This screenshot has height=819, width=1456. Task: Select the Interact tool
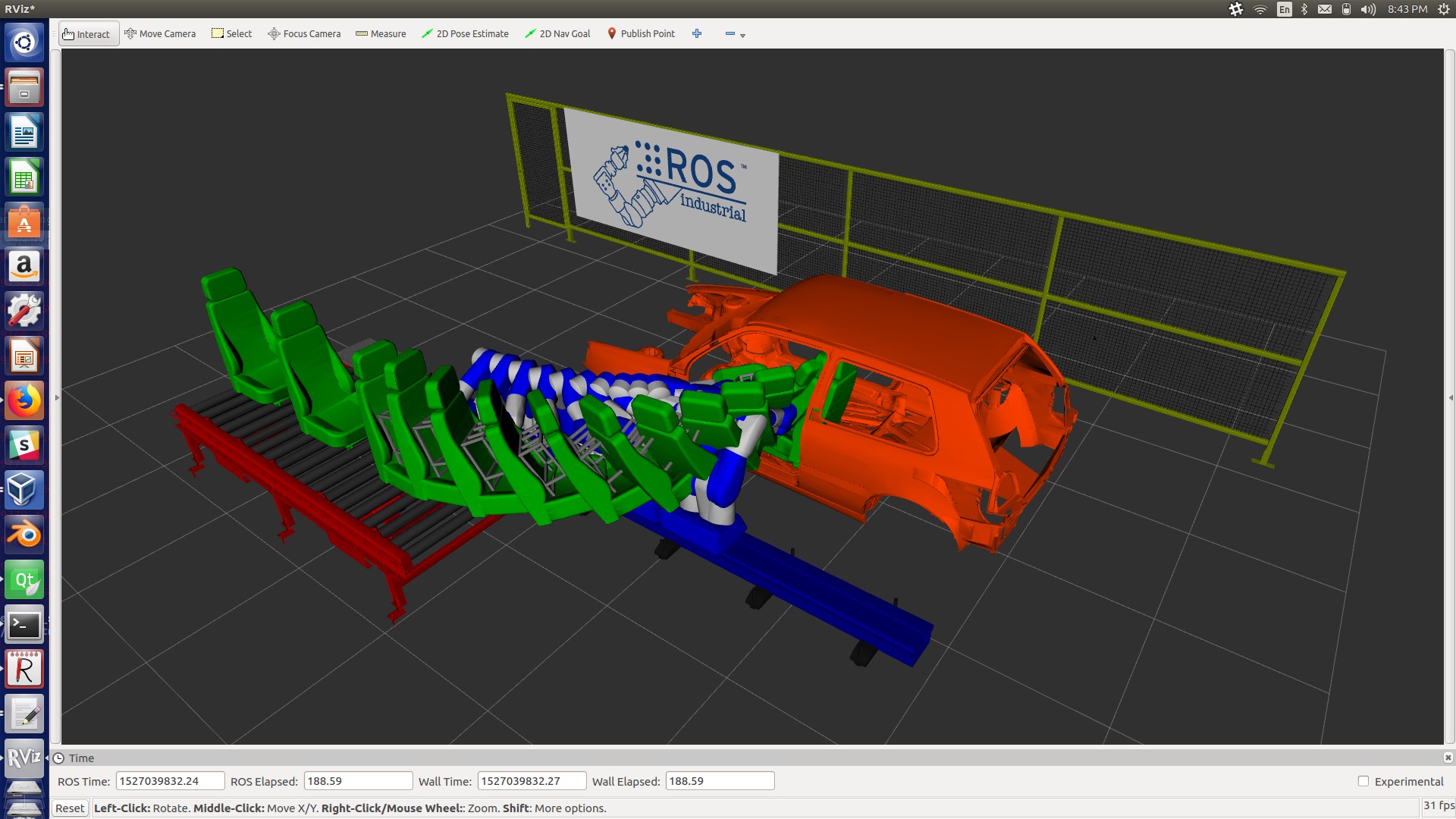click(88, 34)
